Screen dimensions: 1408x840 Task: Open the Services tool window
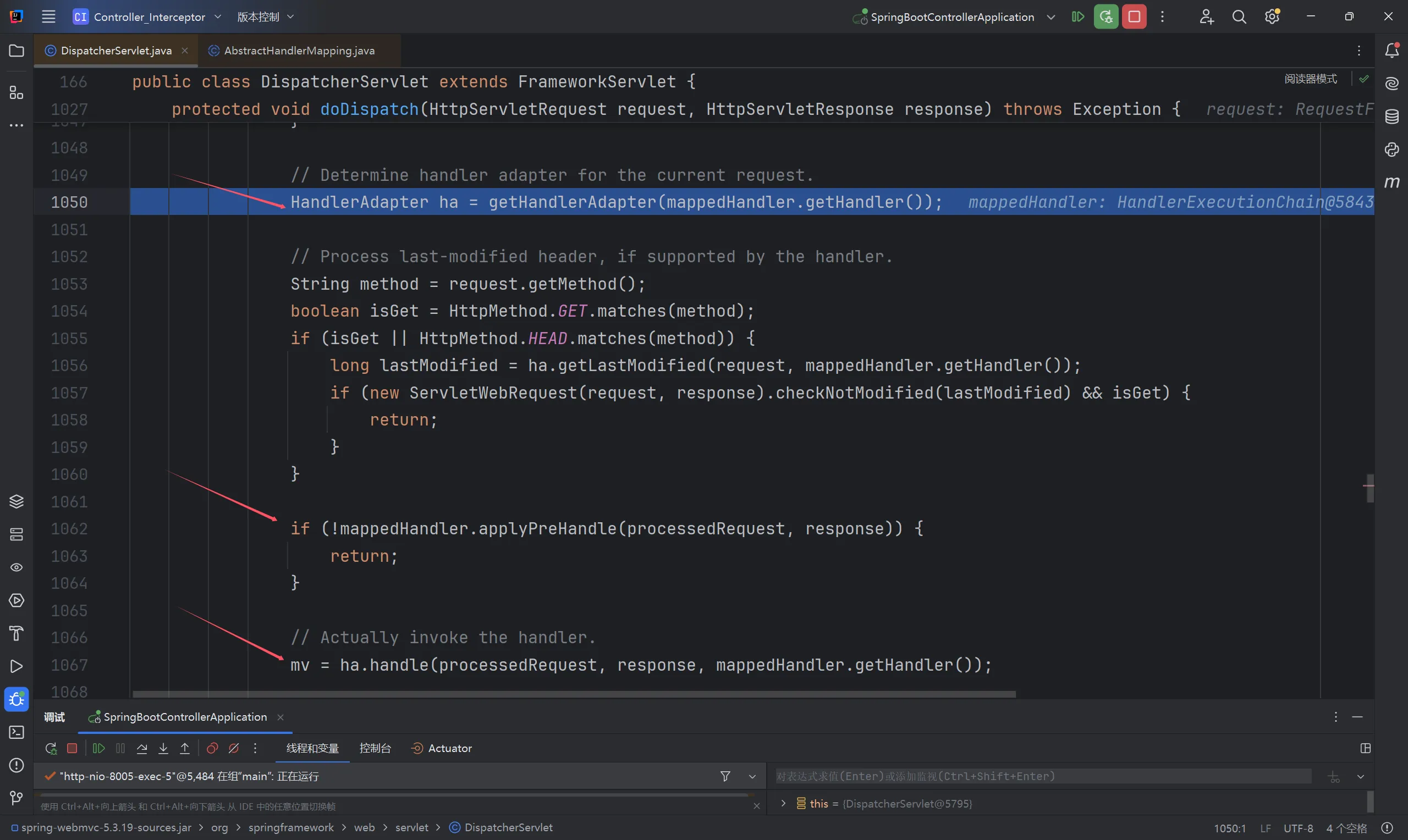16,600
